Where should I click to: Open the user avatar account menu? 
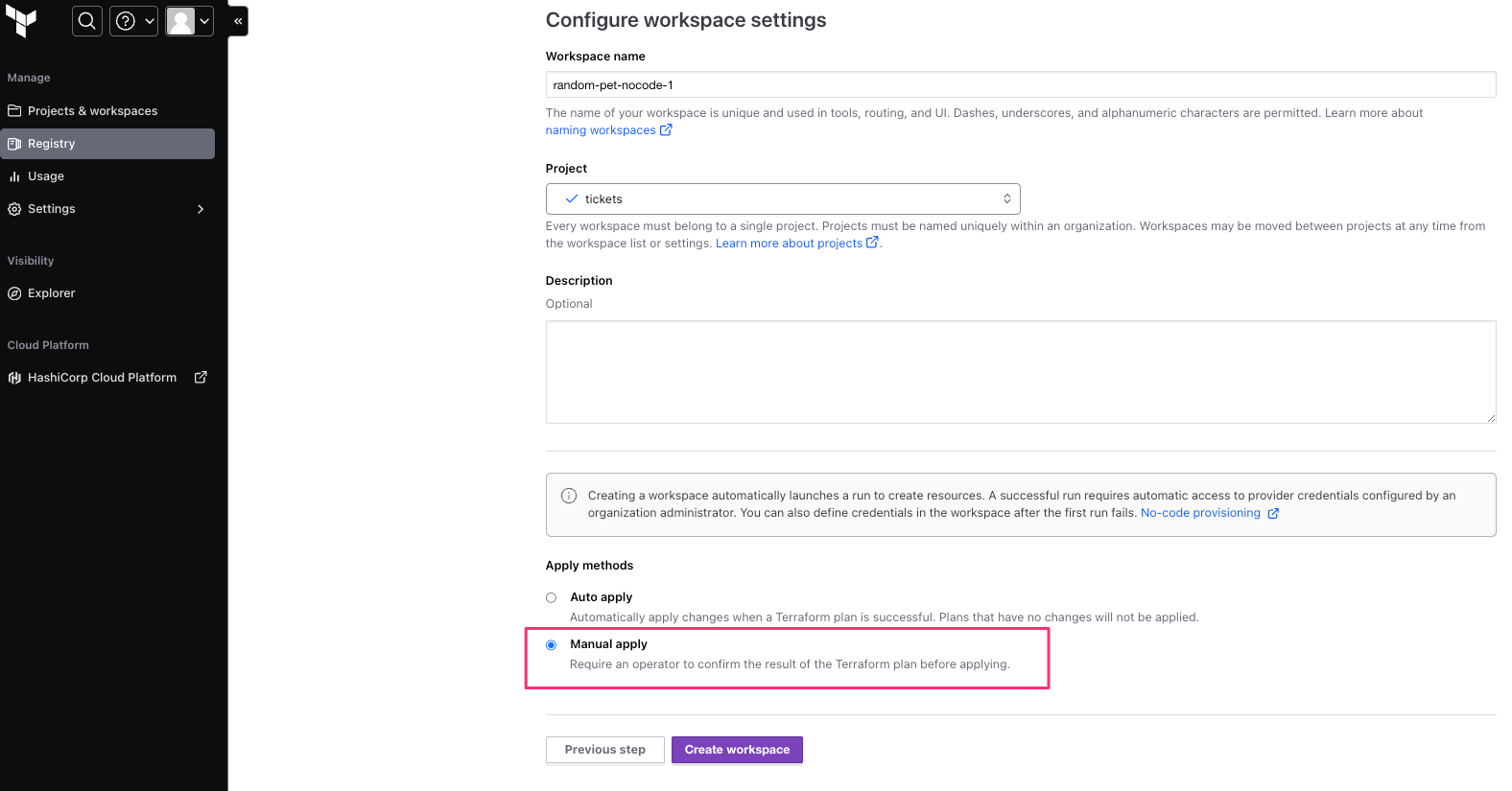[x=189, y=21]
